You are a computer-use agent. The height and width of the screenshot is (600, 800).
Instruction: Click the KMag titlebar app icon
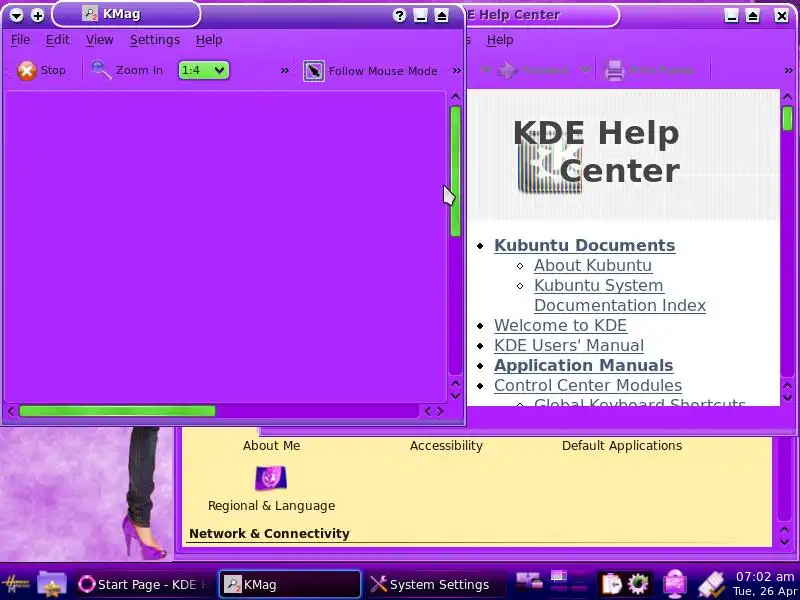point(90,14)
